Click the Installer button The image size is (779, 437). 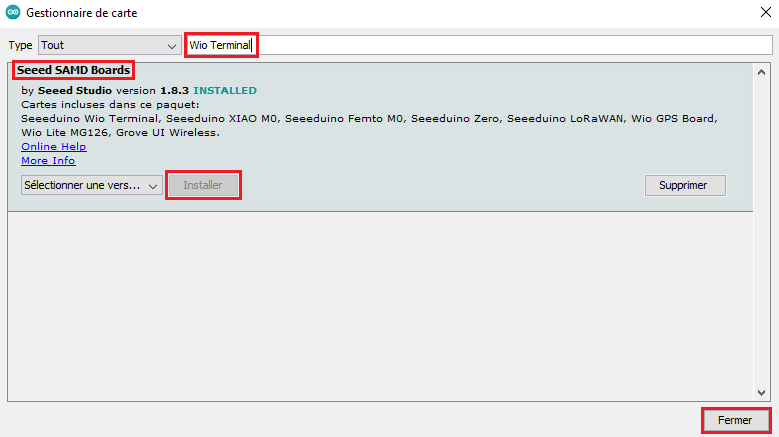click(203, 185)
